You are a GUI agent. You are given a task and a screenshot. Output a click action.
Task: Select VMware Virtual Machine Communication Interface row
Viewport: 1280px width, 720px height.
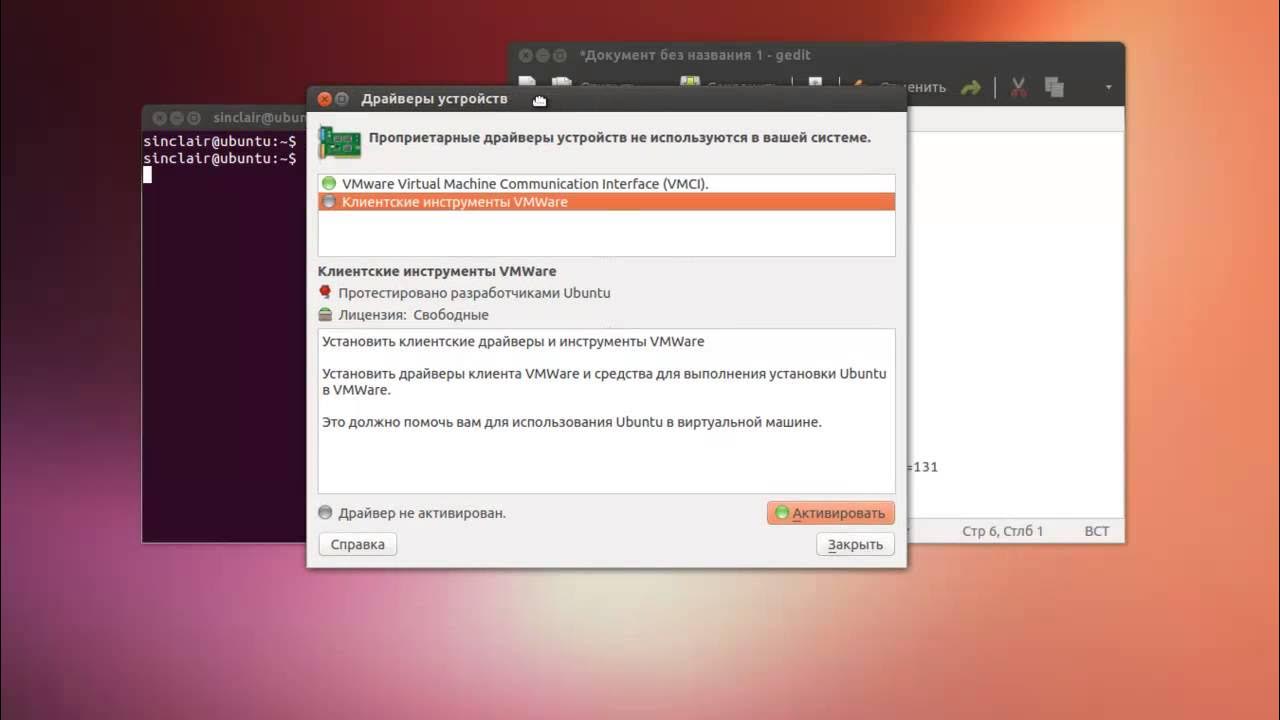(x=606, y=184)
